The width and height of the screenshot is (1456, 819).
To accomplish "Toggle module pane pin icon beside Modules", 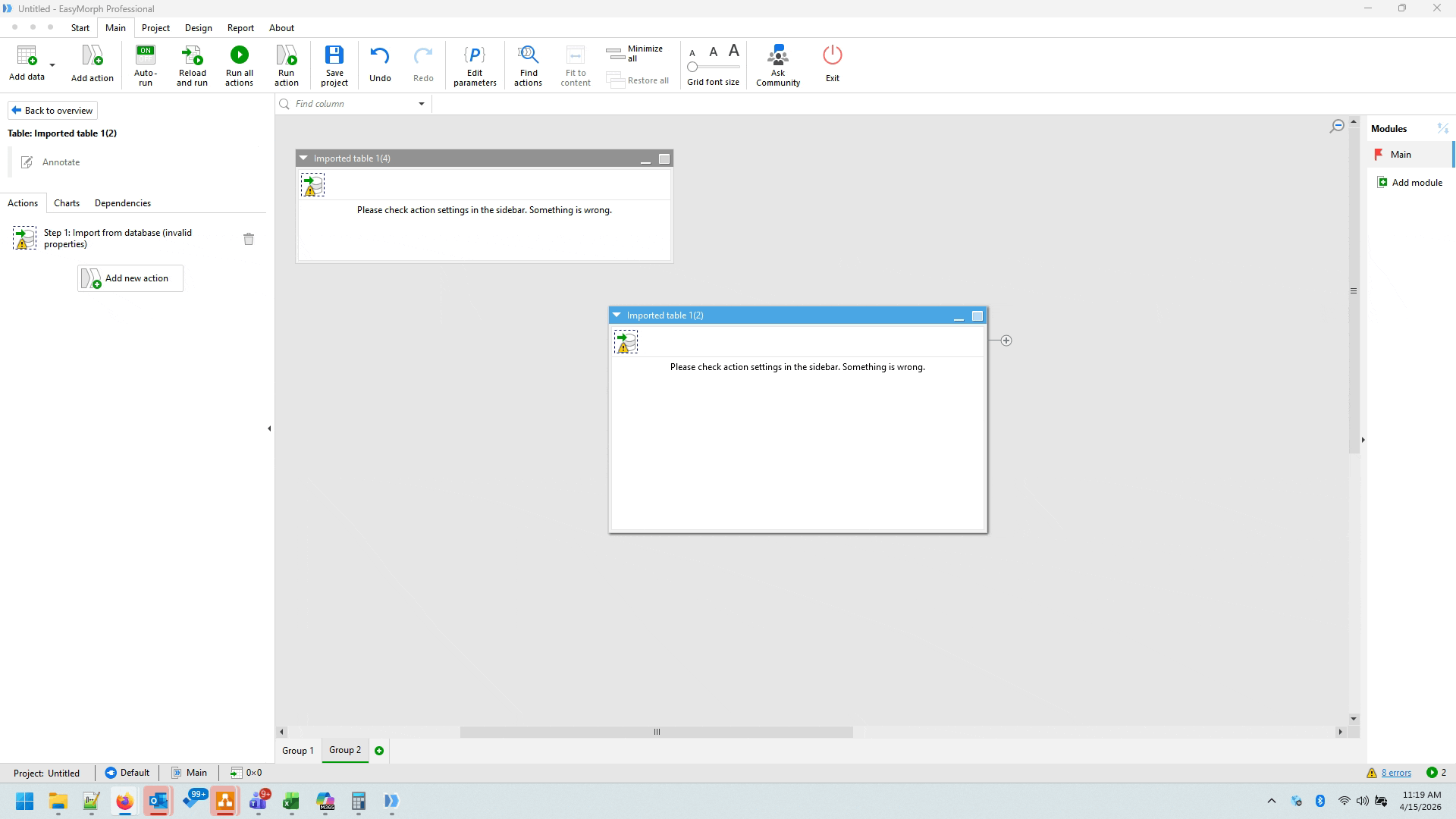I will pos(1442,128).
